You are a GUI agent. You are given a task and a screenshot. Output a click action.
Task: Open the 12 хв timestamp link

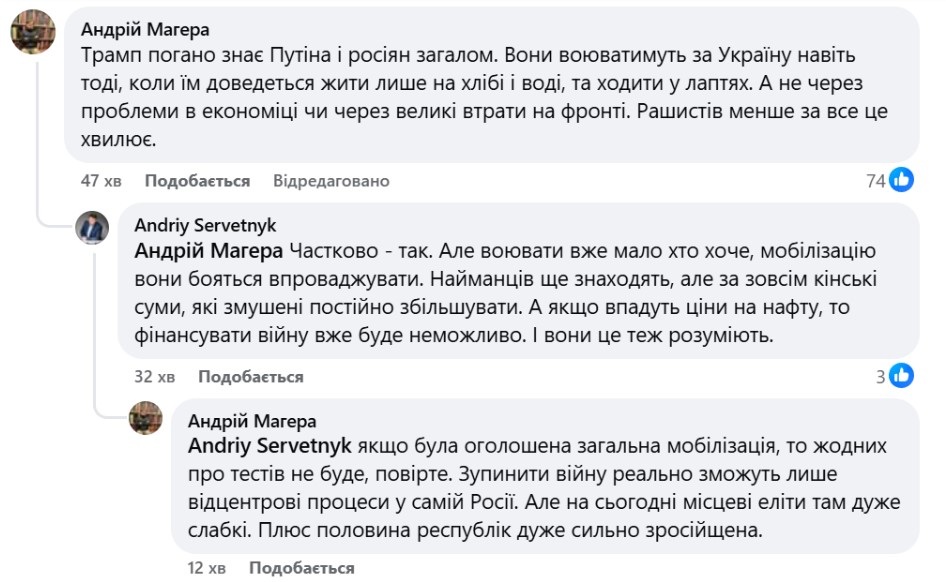click(x=207, y=568)
